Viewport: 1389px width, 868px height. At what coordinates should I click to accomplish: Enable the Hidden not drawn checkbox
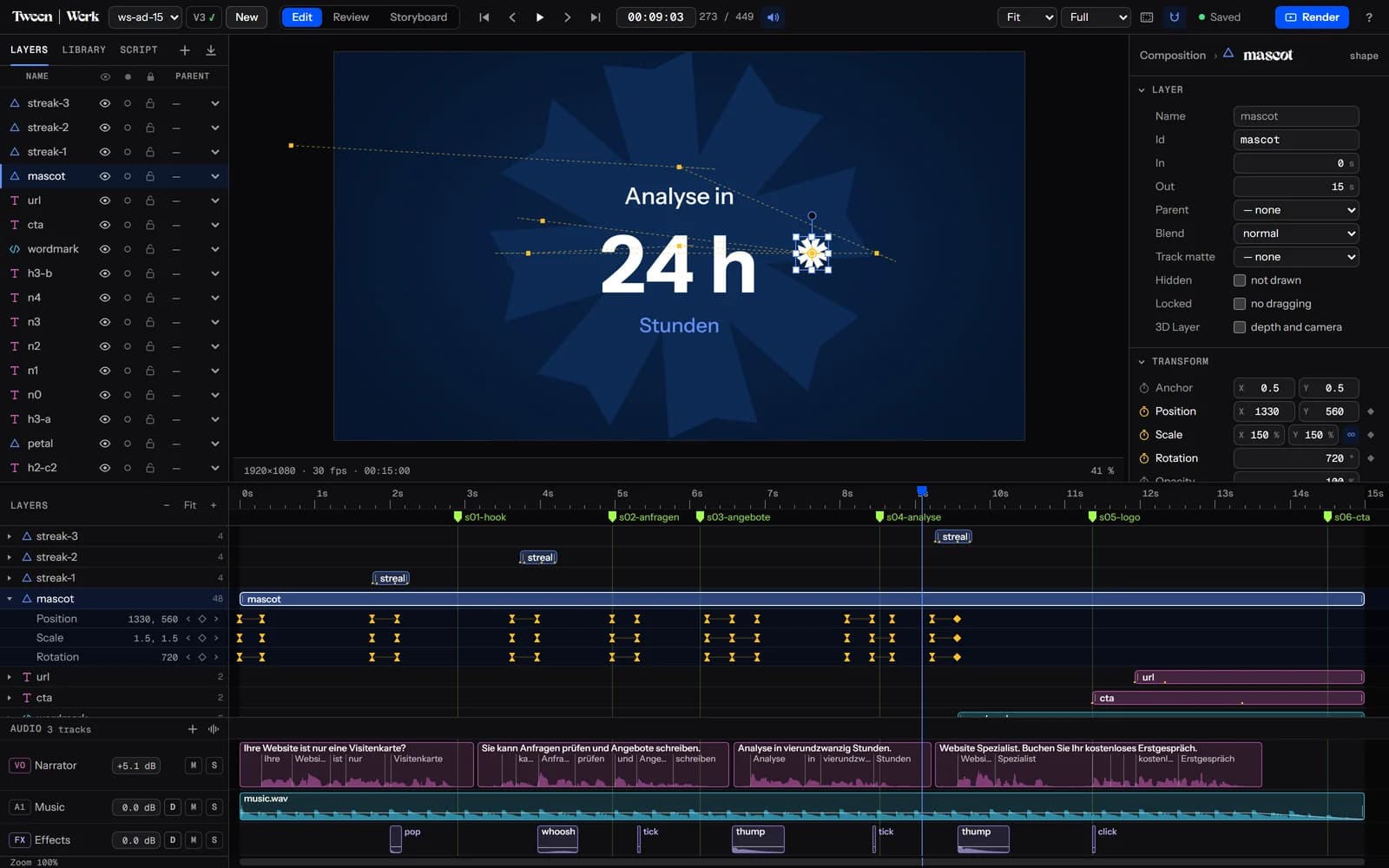click(1240, 280)
